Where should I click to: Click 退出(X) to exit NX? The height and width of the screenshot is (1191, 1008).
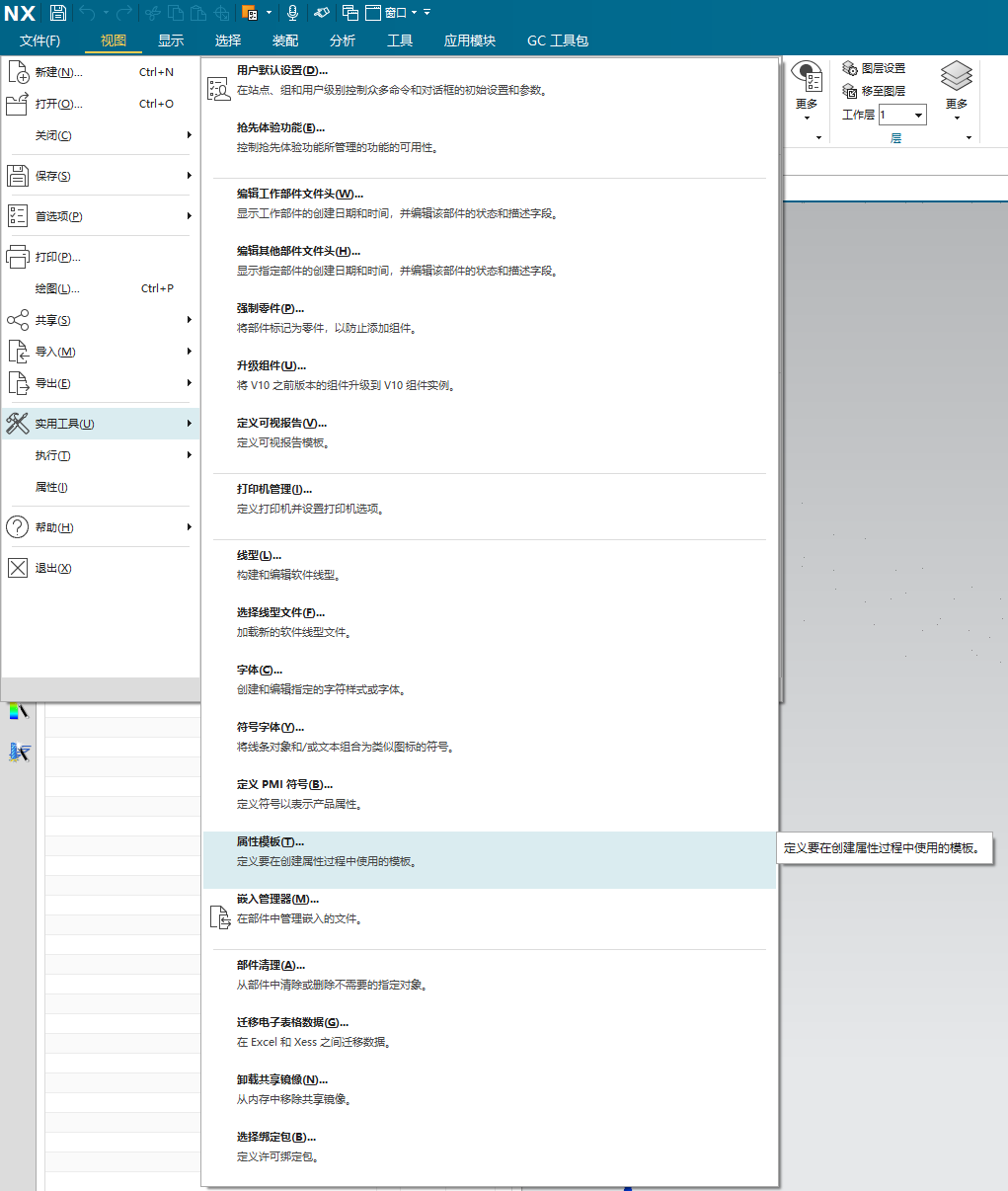(x=53, y=568)
